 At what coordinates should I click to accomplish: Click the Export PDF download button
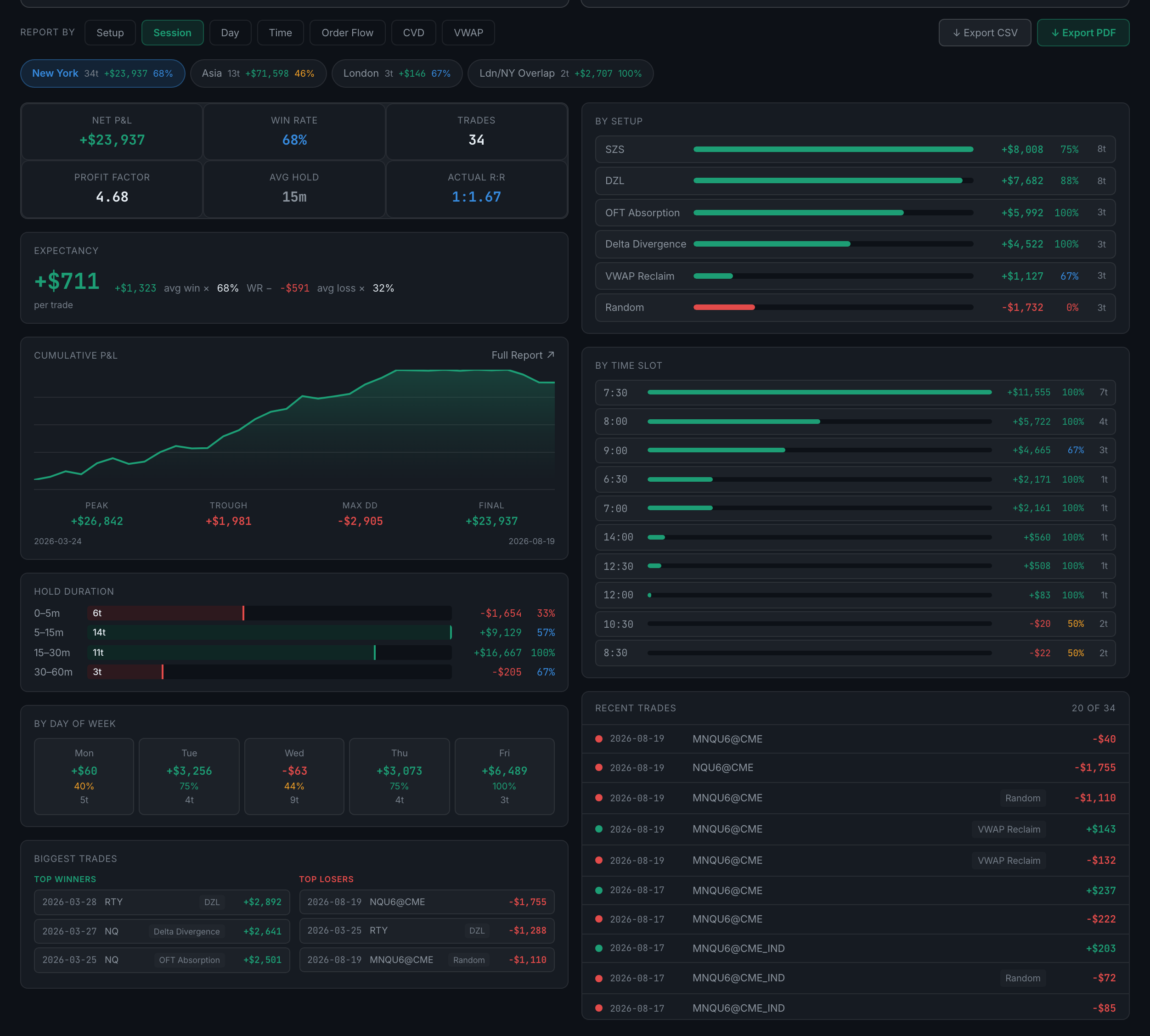click(1083, 33)
